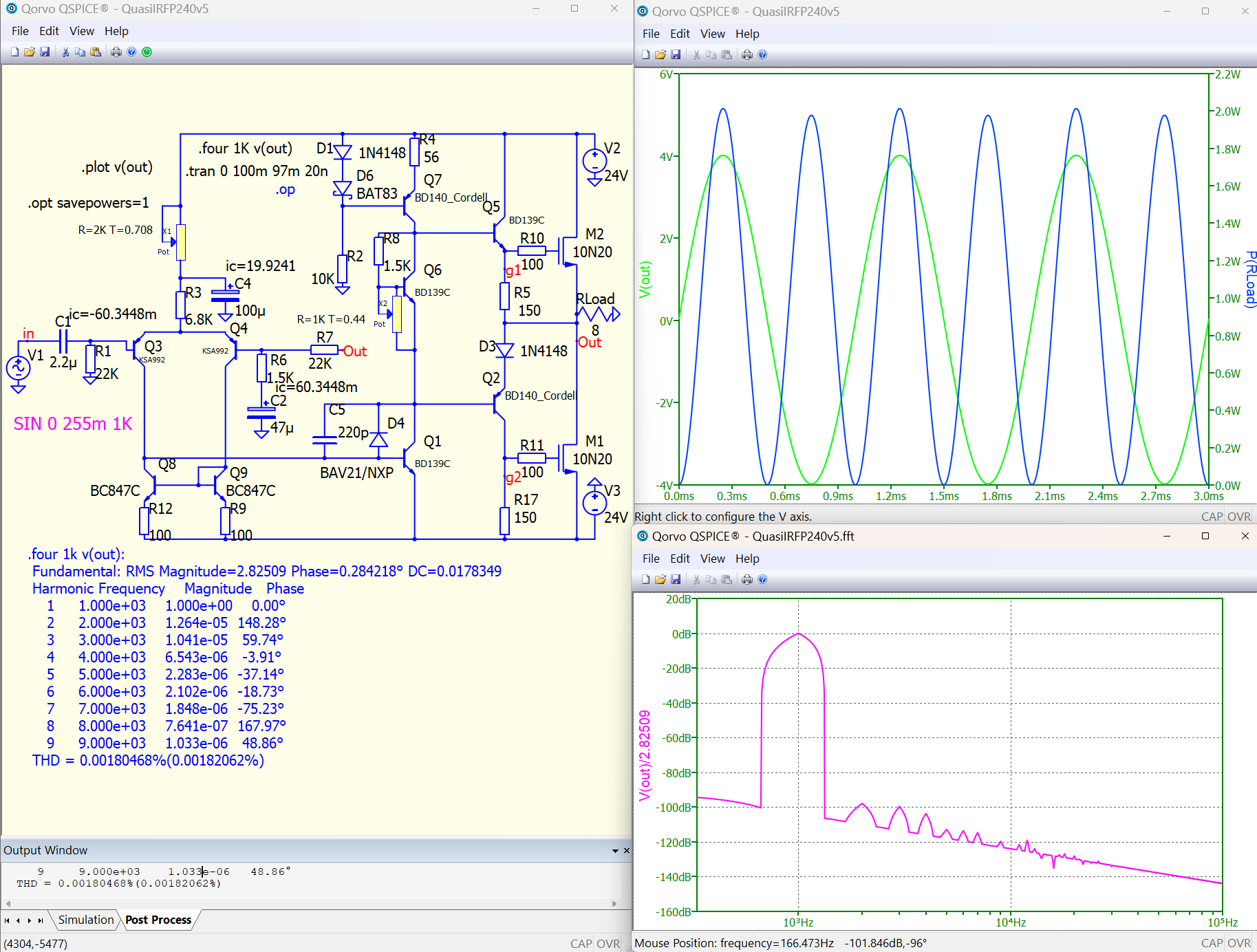
Task: Switch to the Post Process output tab
Action: pyautogui.click(x=158, y=920)
